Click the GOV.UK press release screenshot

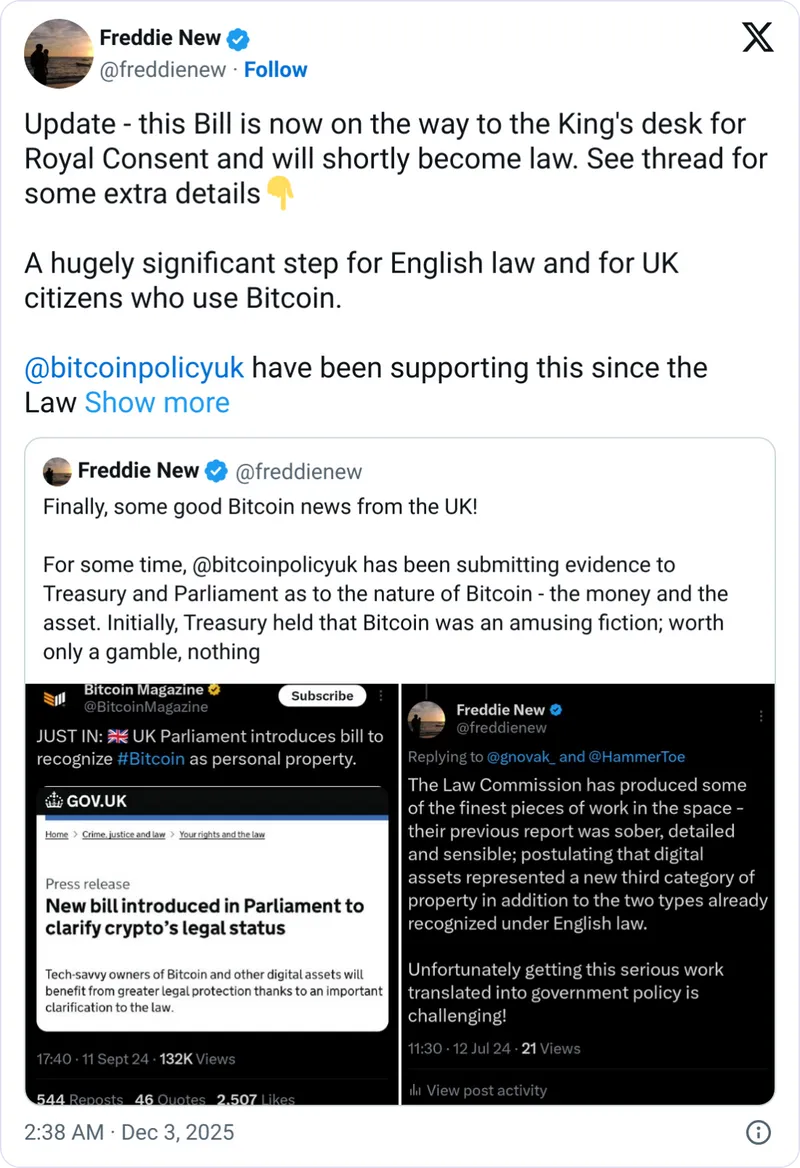(213, 910)
